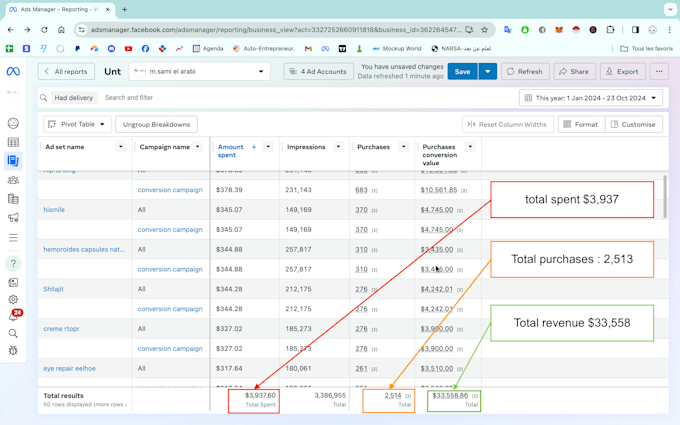Open the browser tab list chevron
This screenshot has height=425, width=680.
[x=670, y=10]
